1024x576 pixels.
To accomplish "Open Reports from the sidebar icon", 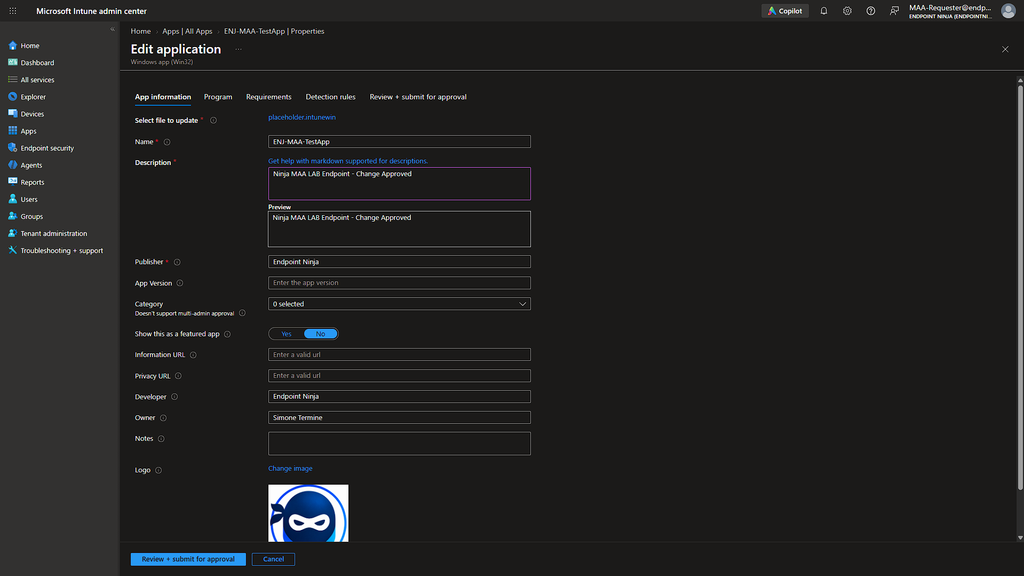I will [x=12, y=182].
